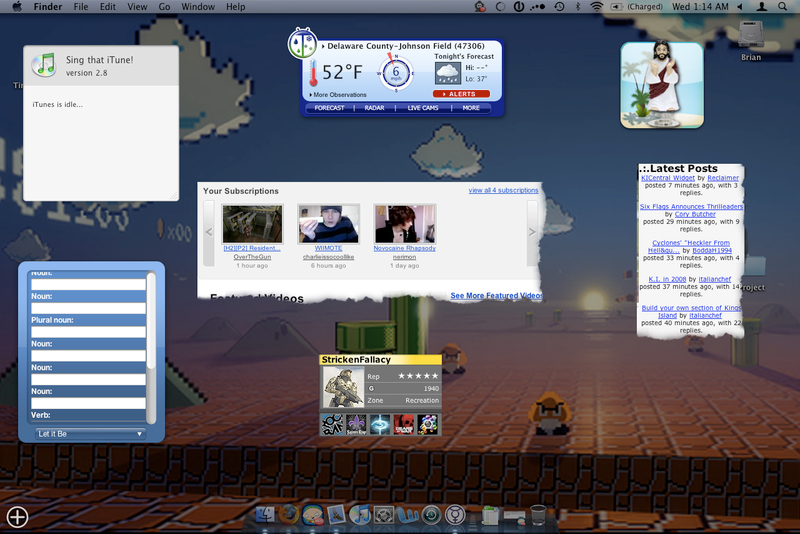Open the Time Machine menu bar icon

click(560, 7)
